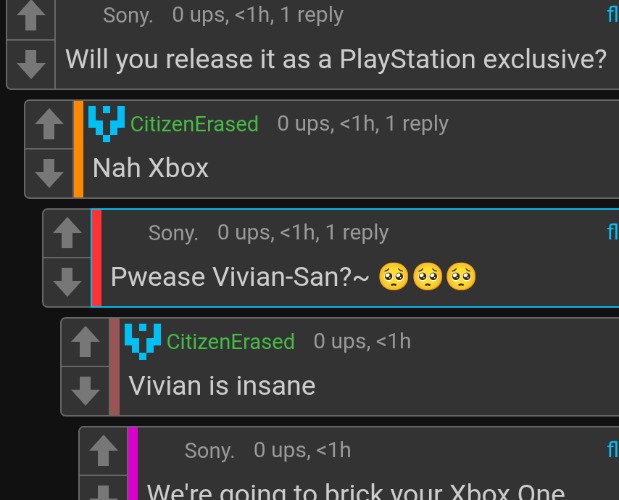This screenshot has height=500, width=619.
Task: Click CitizenErased's avatar icon on 'Nah Xbox'
Action: point(107,124)
